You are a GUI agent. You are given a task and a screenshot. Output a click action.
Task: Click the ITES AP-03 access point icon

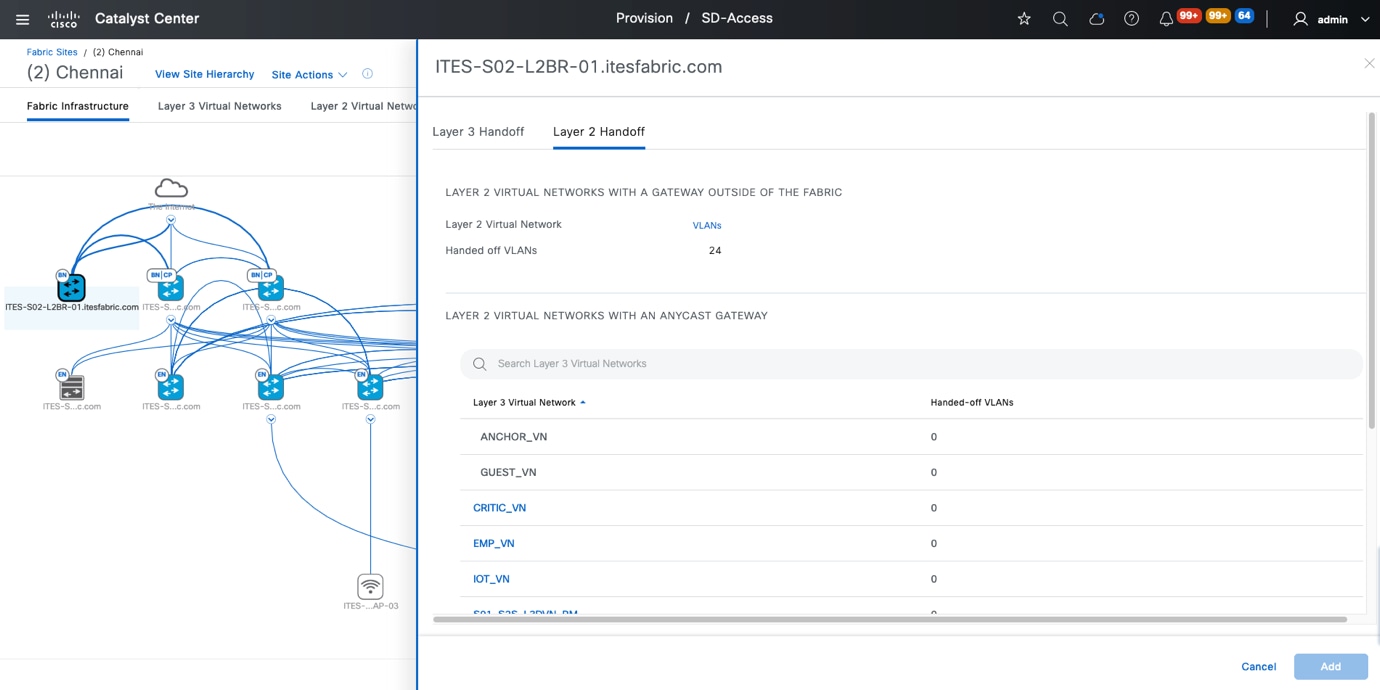tap(370, 586)
